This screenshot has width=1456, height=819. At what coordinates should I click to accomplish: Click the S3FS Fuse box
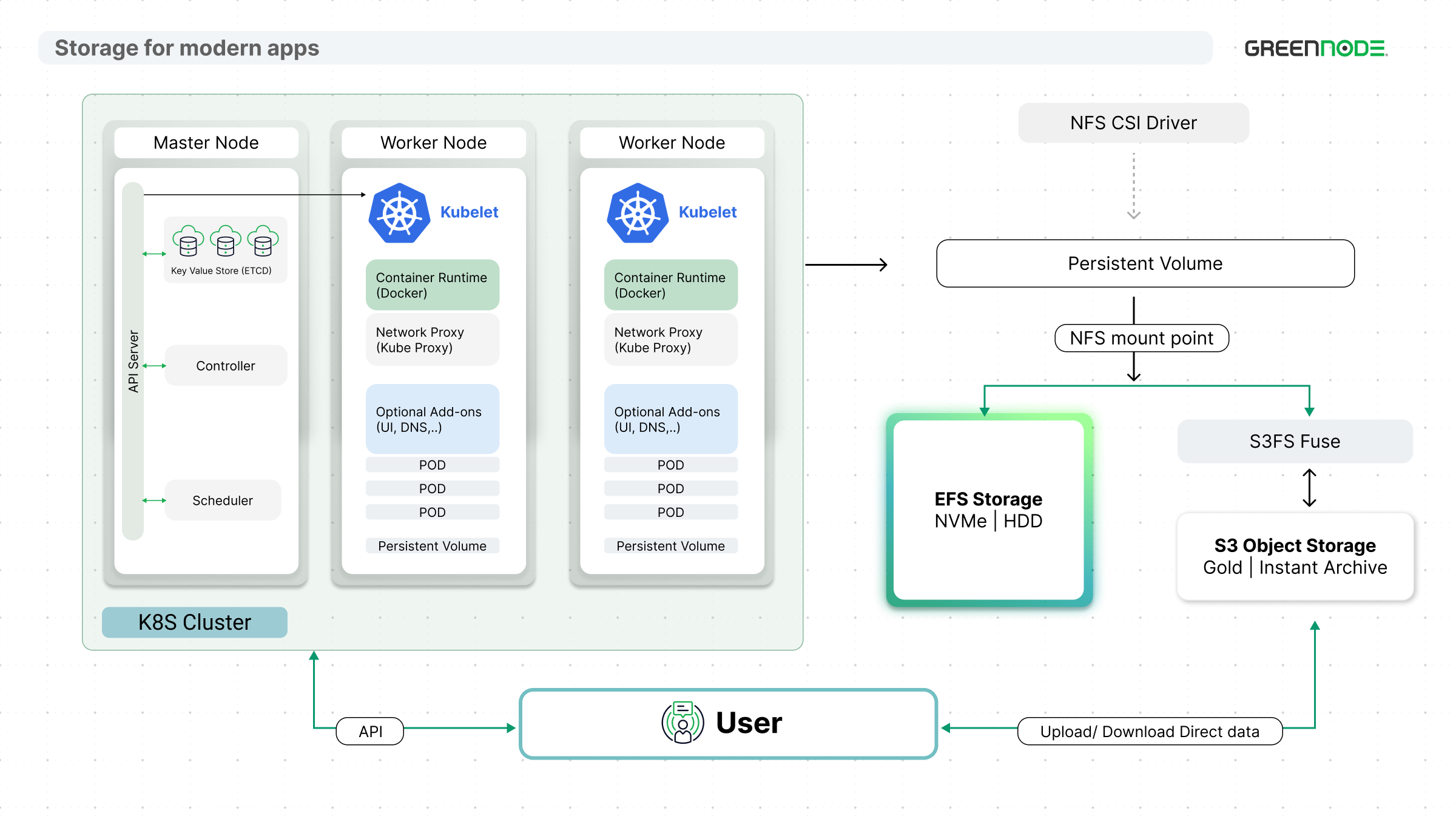point(1295,441)
